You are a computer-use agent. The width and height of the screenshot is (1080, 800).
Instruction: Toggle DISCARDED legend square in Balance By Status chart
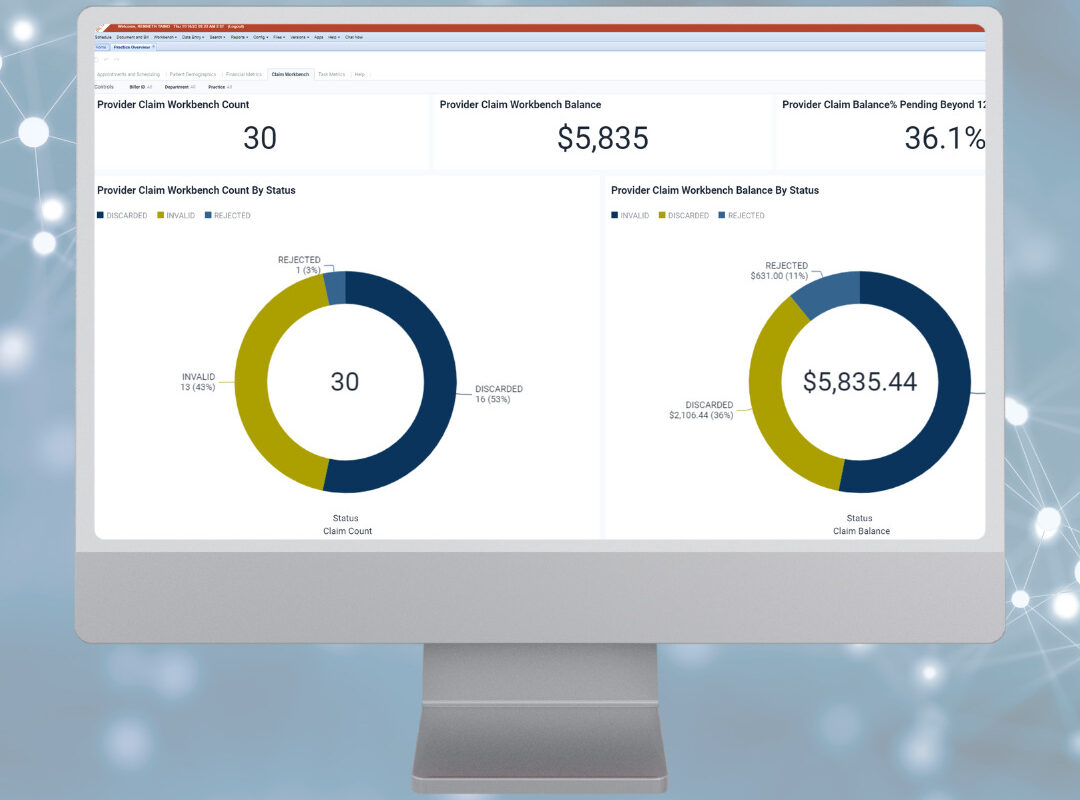[x=662, y=215]
